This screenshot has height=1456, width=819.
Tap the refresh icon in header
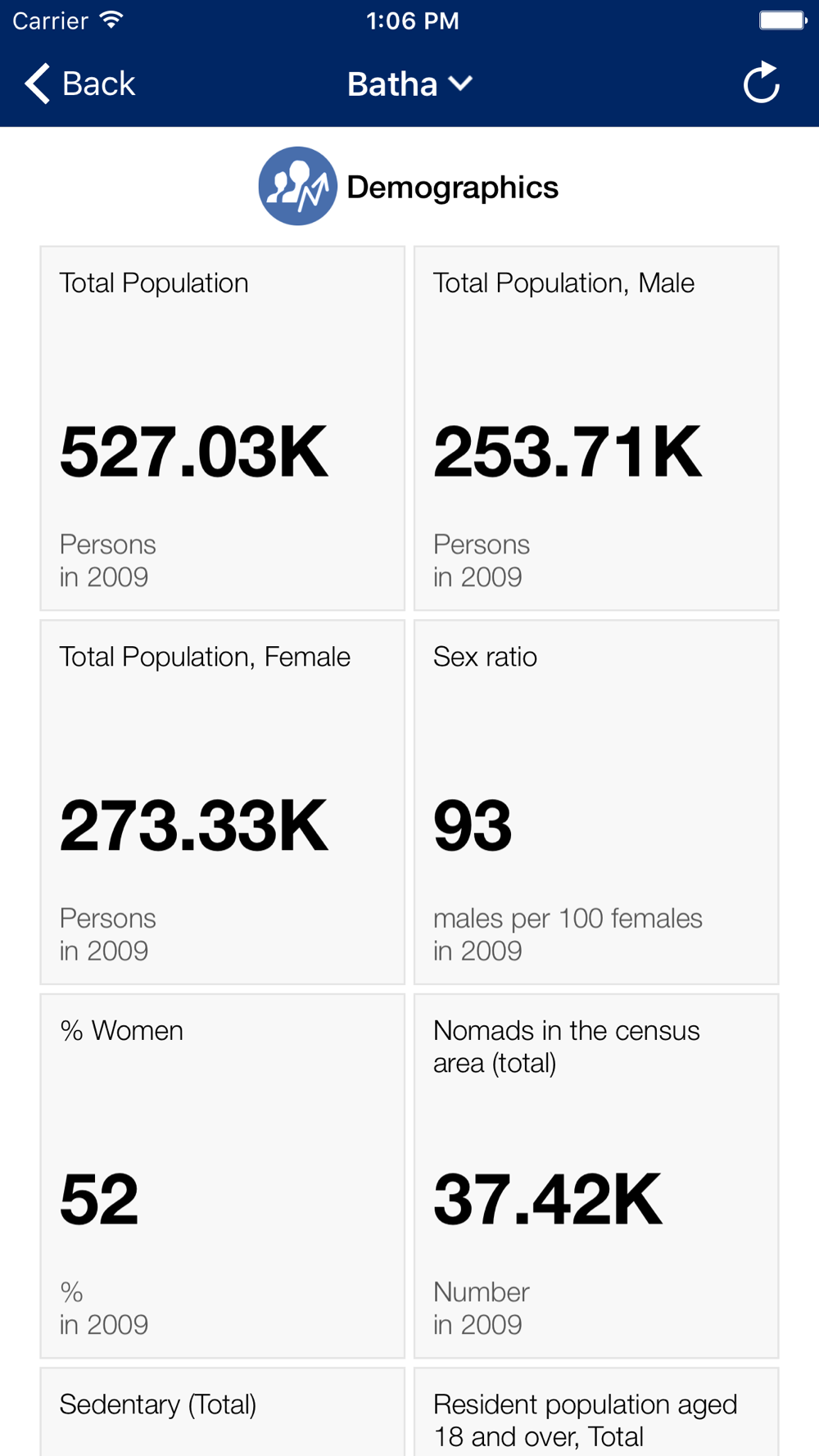pos(761,83)
